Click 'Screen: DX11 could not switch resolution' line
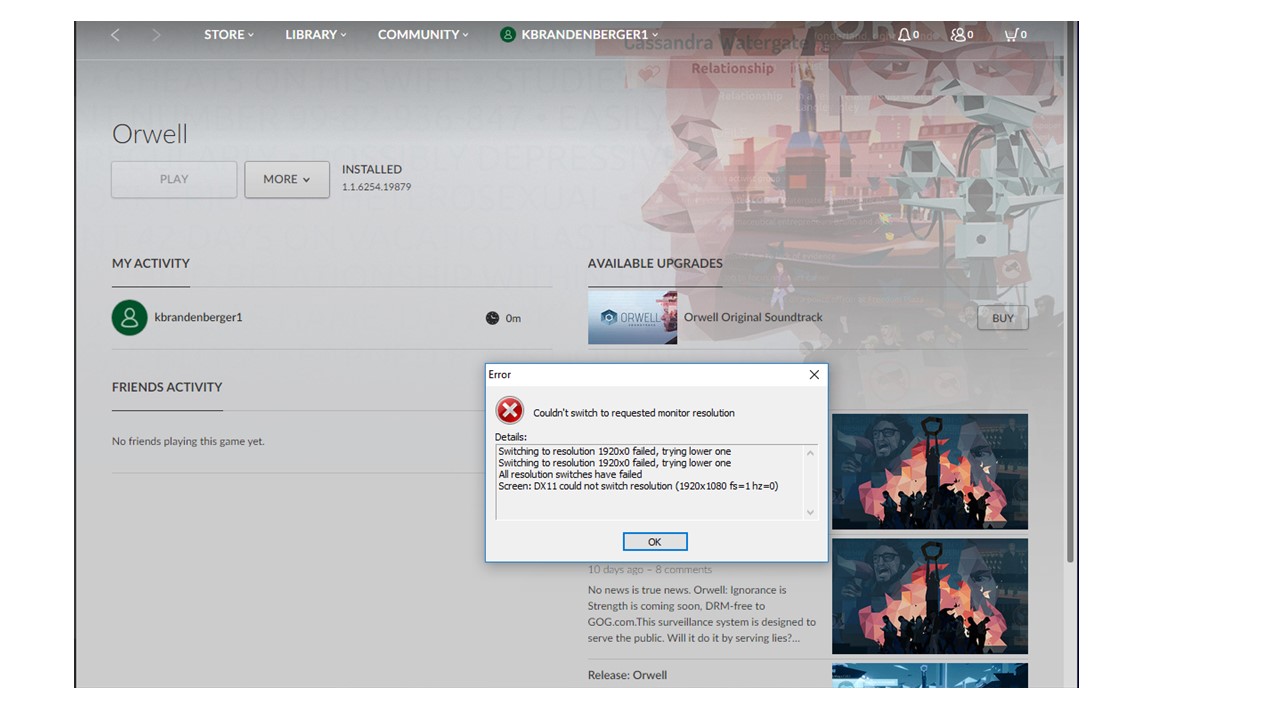Viewport: 1280px width, 720px height. point(638,486)
